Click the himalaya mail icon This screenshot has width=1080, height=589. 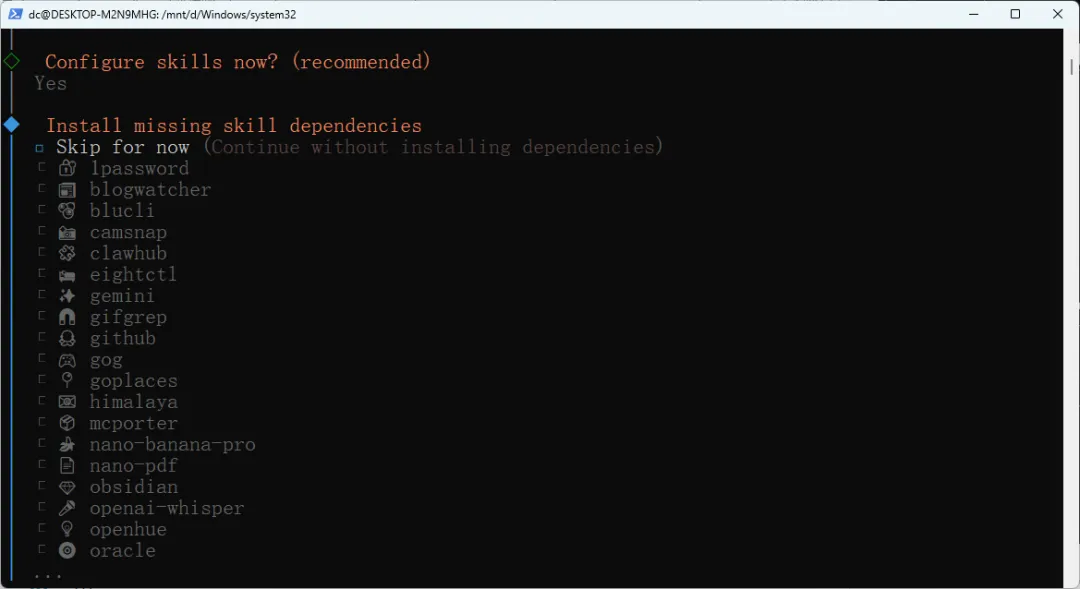click(67, 402)
